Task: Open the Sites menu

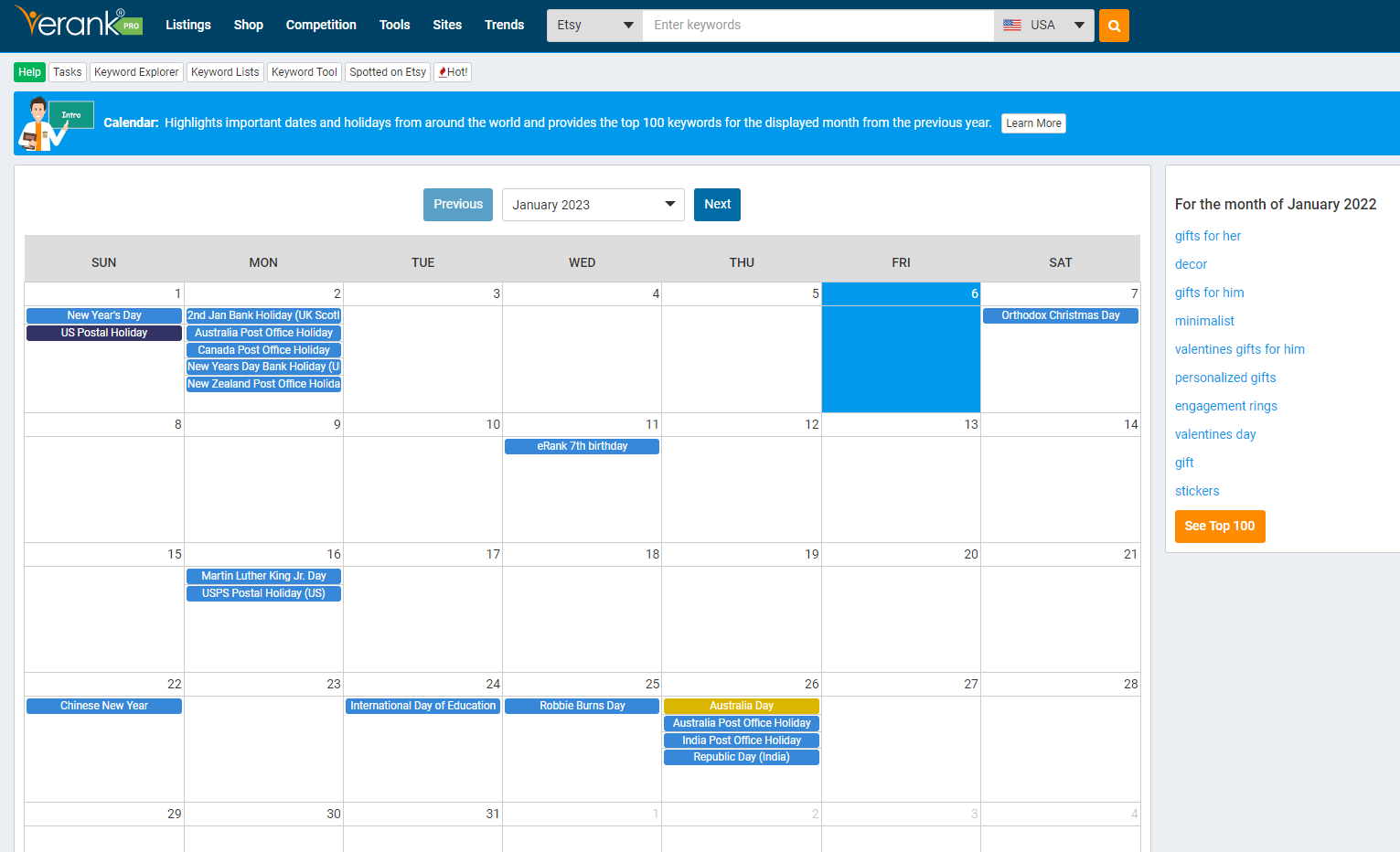Action: [x=447, y=25]
